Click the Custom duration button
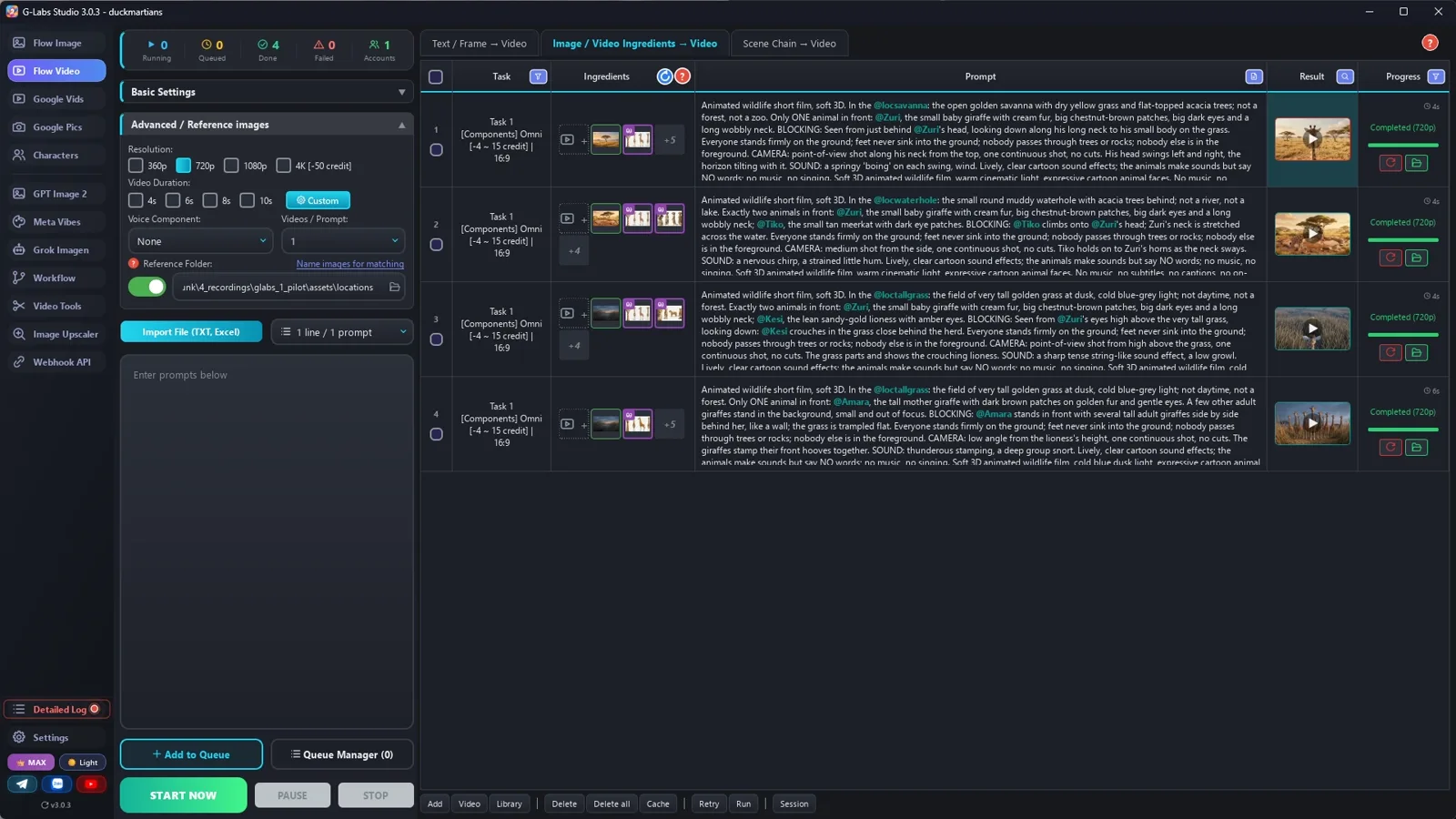1456x819 pixels. pyautogui.click(x=318, y=200)
